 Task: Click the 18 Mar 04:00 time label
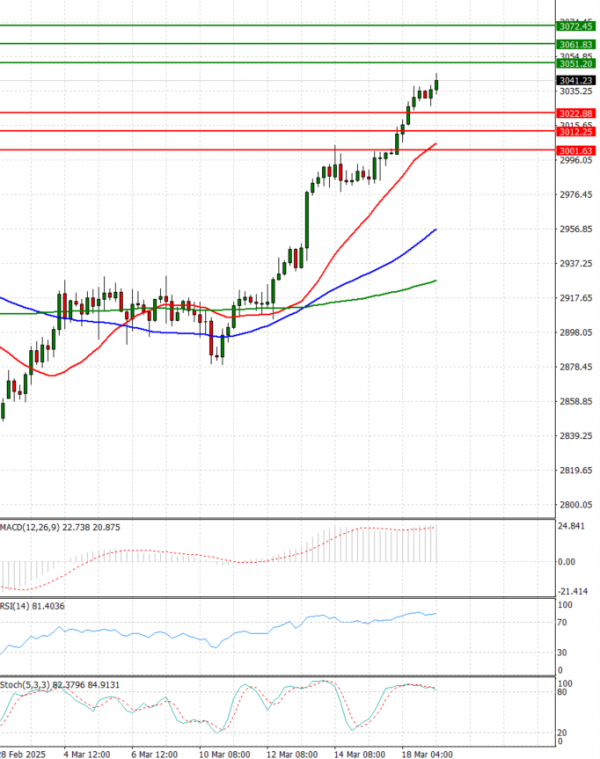click(x=429, y=752)
